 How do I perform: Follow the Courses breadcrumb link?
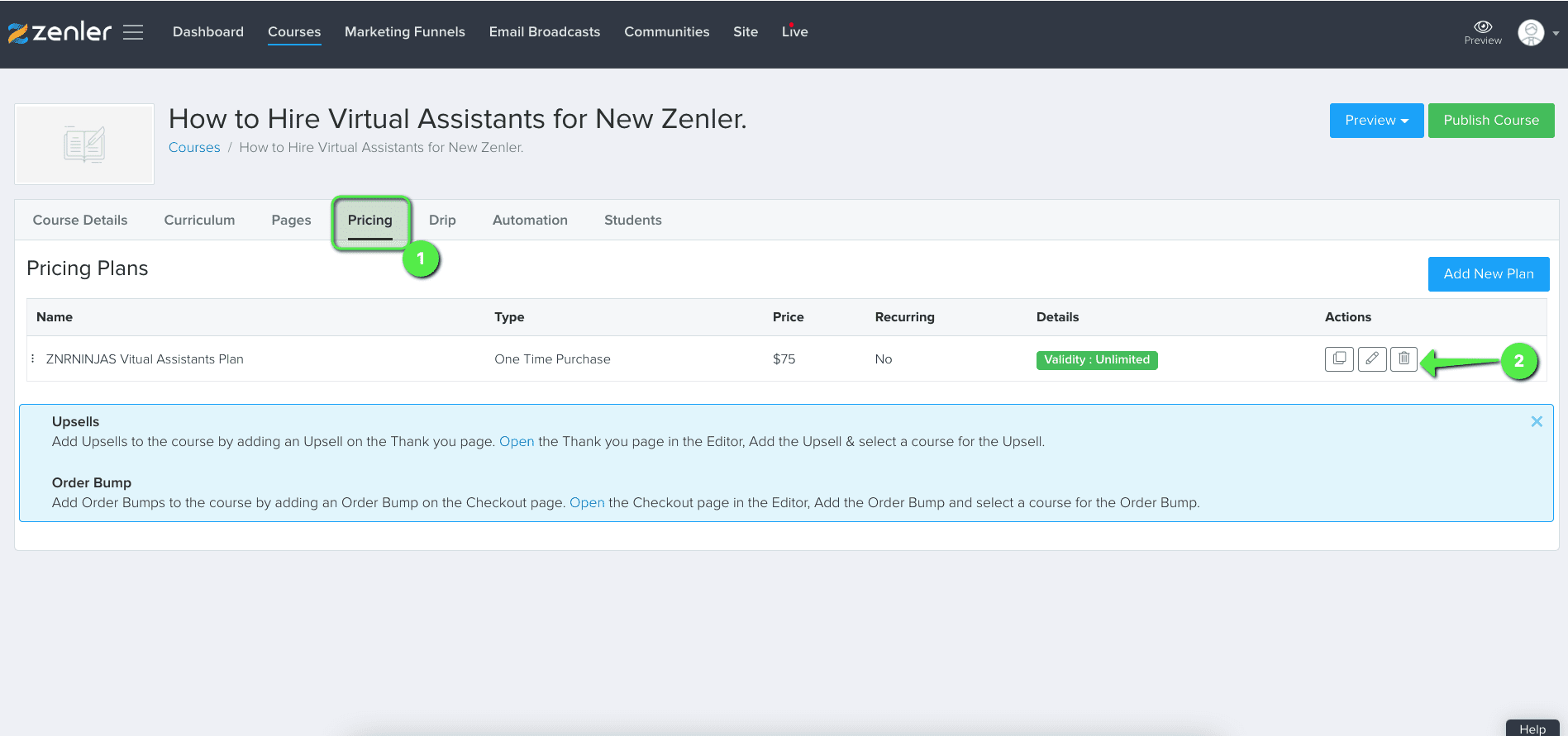[194, 148]
